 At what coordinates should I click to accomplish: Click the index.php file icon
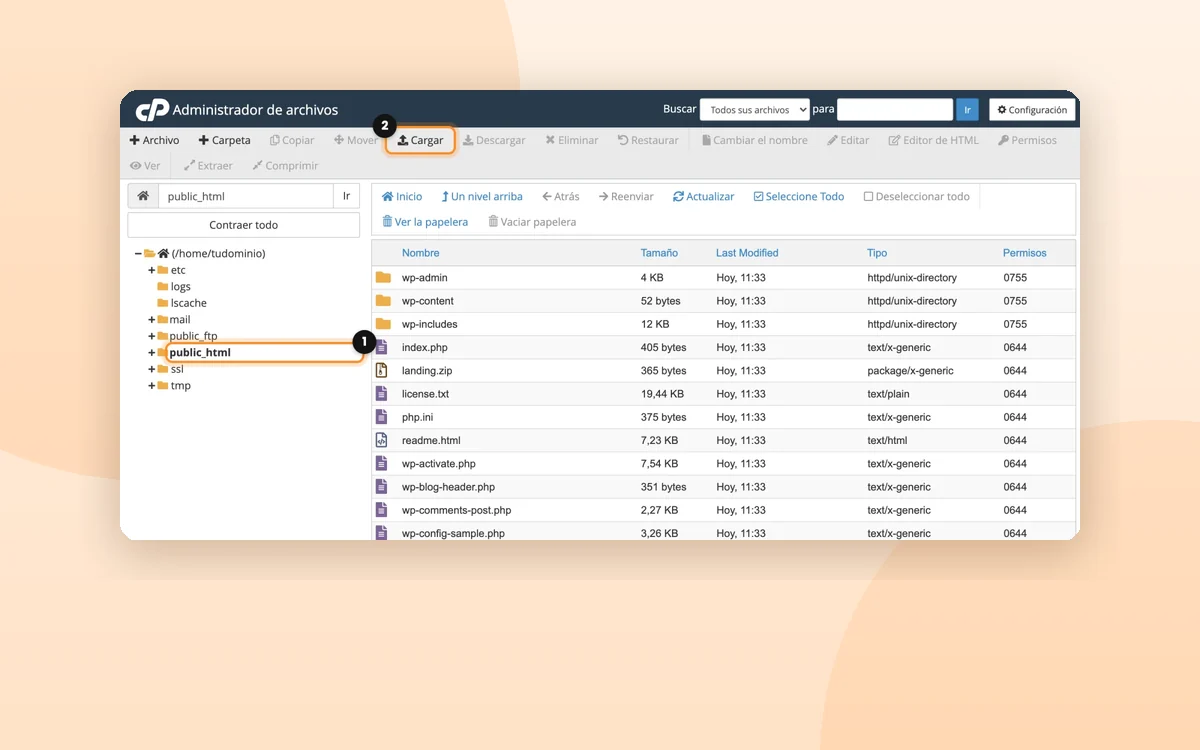(x=381, y=347)
